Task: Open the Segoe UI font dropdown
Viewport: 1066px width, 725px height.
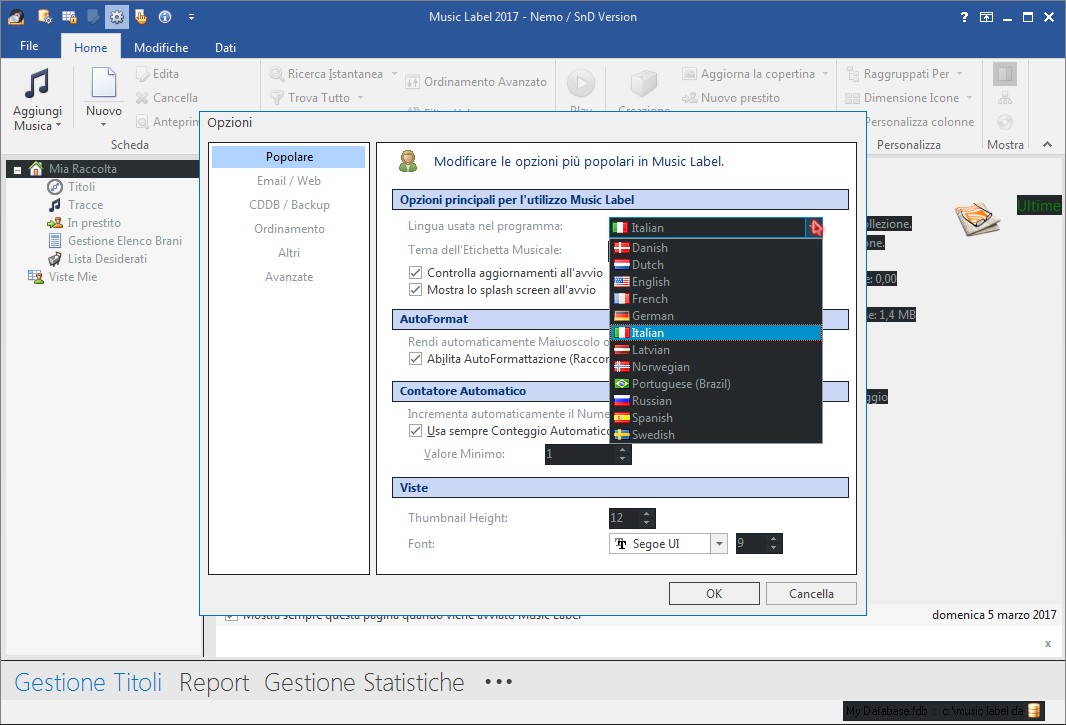Action: tap(719, 543)
